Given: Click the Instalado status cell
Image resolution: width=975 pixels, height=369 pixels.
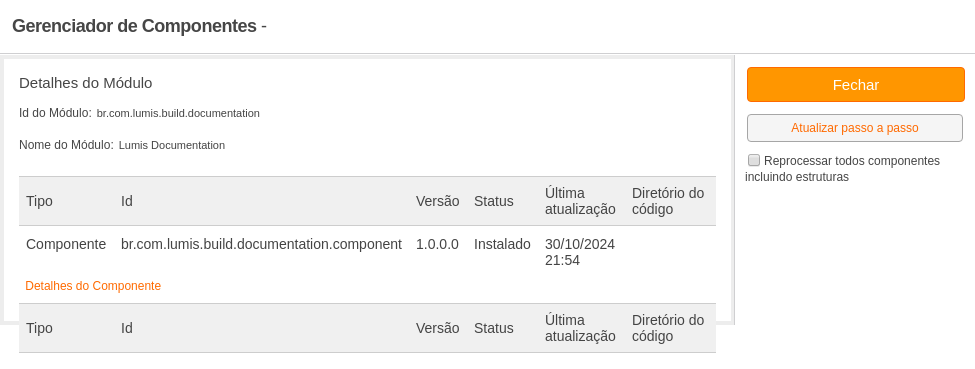Looking at the screenshot, I should pyautogui.click(x=502, y=245).
